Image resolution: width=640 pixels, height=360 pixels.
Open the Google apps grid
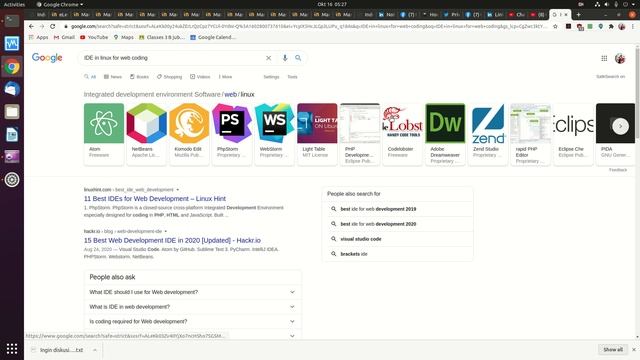coord(604,58)
